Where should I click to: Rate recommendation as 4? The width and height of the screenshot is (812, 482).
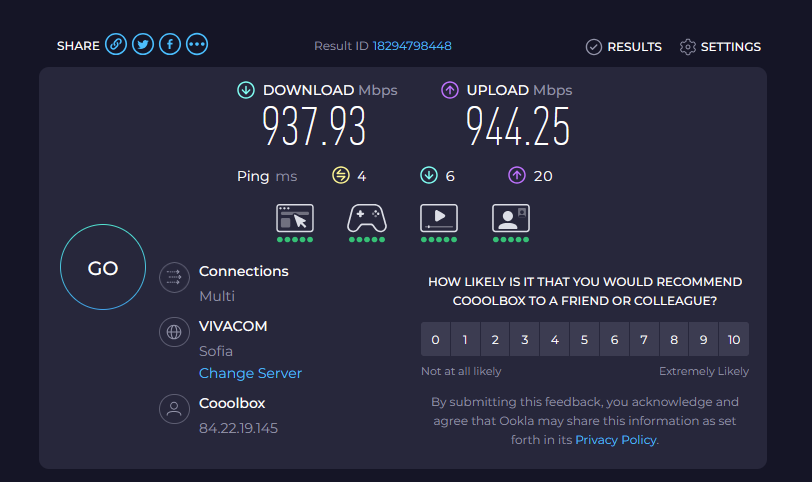tap(555, 339)
